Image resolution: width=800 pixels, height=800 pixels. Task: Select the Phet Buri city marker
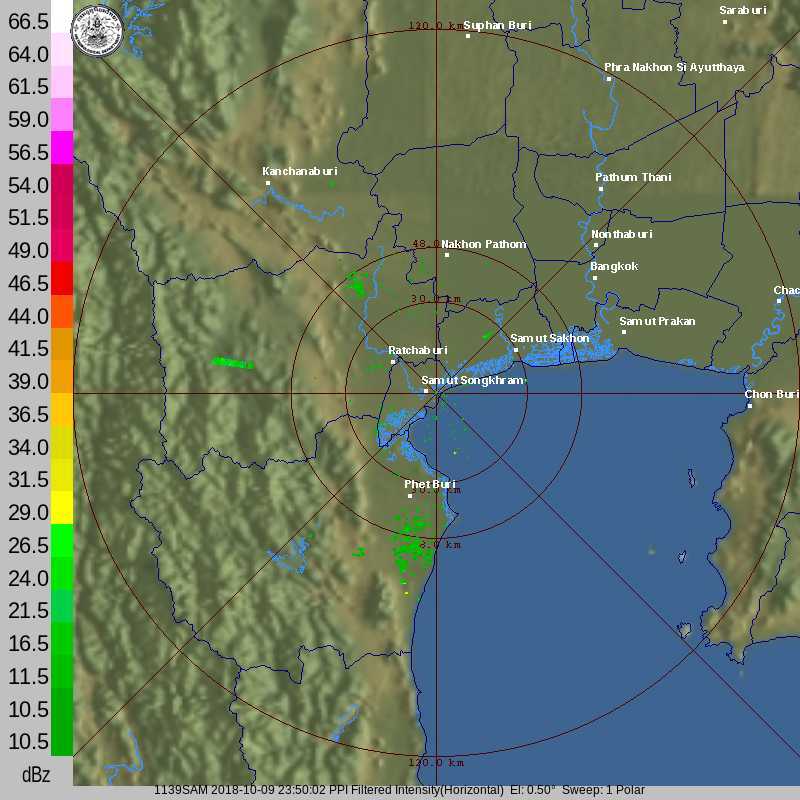(x=409, y=496)
